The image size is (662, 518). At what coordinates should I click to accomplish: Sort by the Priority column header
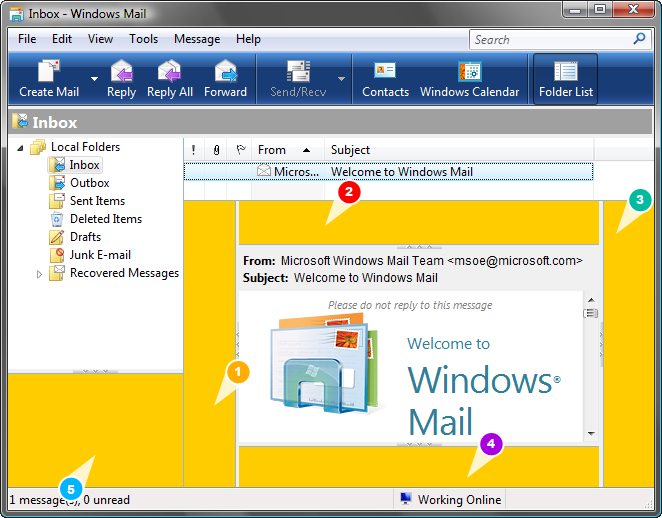tap(193, 150)
